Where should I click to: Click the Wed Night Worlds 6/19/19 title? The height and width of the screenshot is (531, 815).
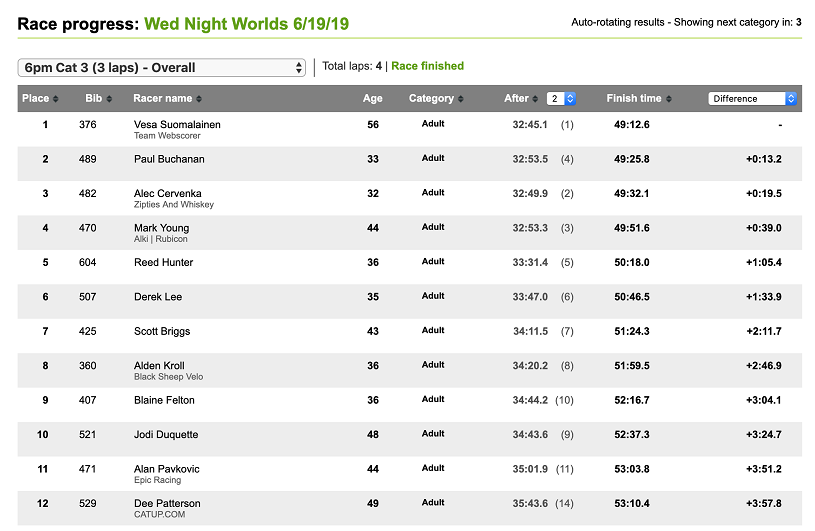coord(247,23)
